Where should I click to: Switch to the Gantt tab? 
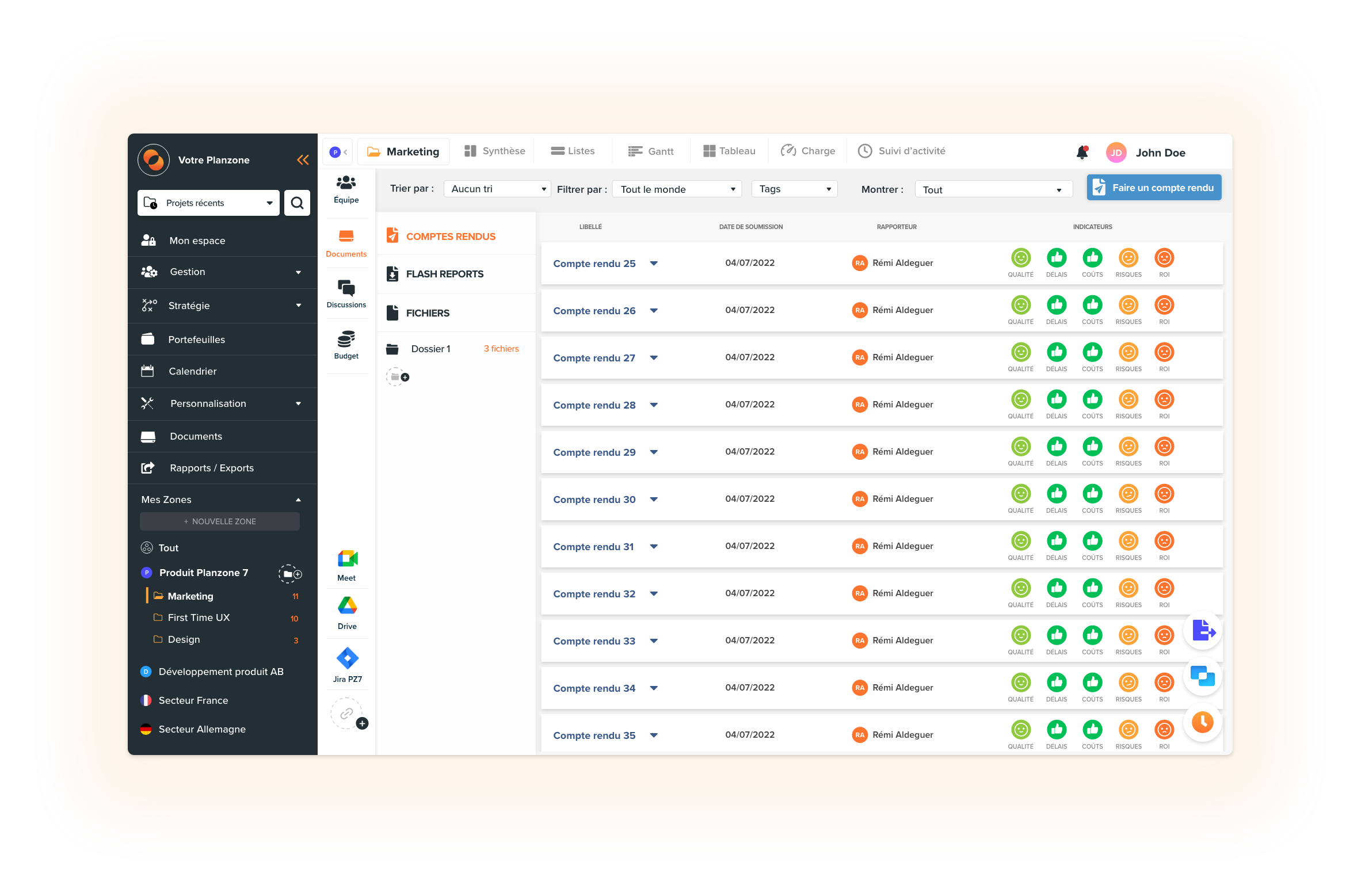click(x=650, y=151)
